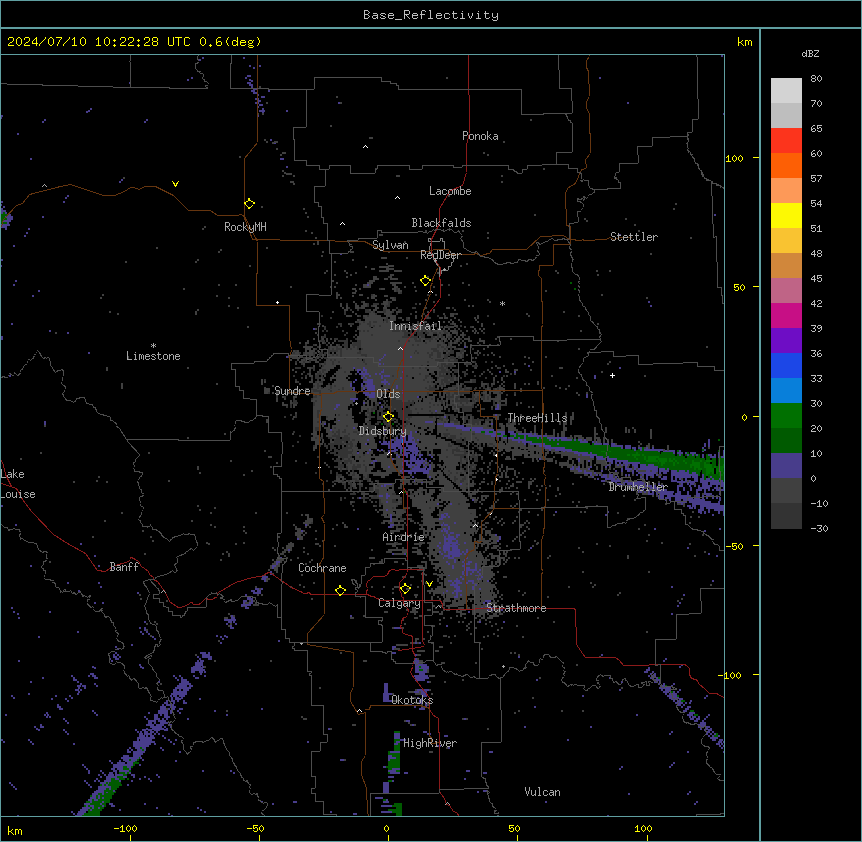Pick the light gray 80 dBZ legend swatch
Image resolution: width=862 pixels, height=842 pixels.
click(786, 91)
